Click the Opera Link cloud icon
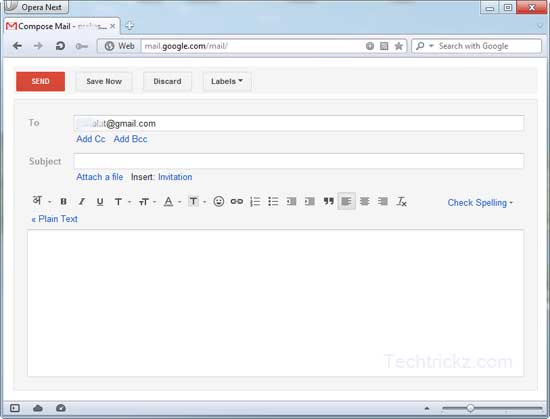The height and width of the screenshot is (419, 550). (x=38, y=408)
